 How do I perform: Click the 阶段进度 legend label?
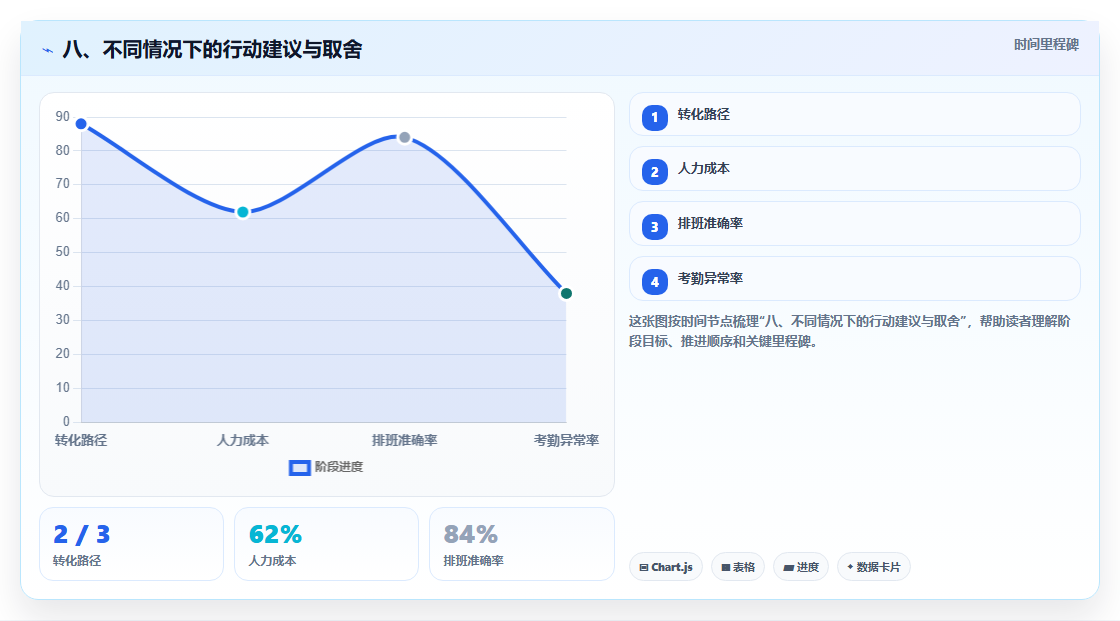point(339,467)
